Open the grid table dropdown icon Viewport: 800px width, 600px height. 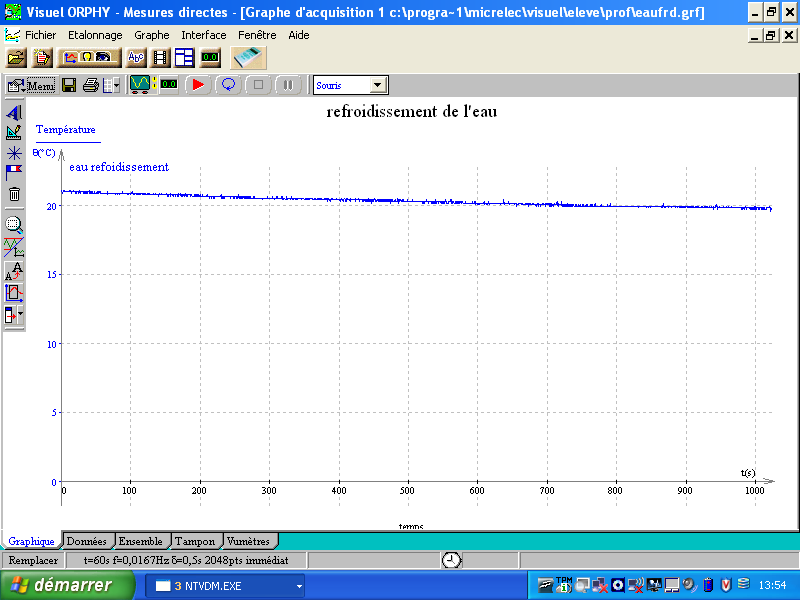pyautogui.click(x=111, y=85)
